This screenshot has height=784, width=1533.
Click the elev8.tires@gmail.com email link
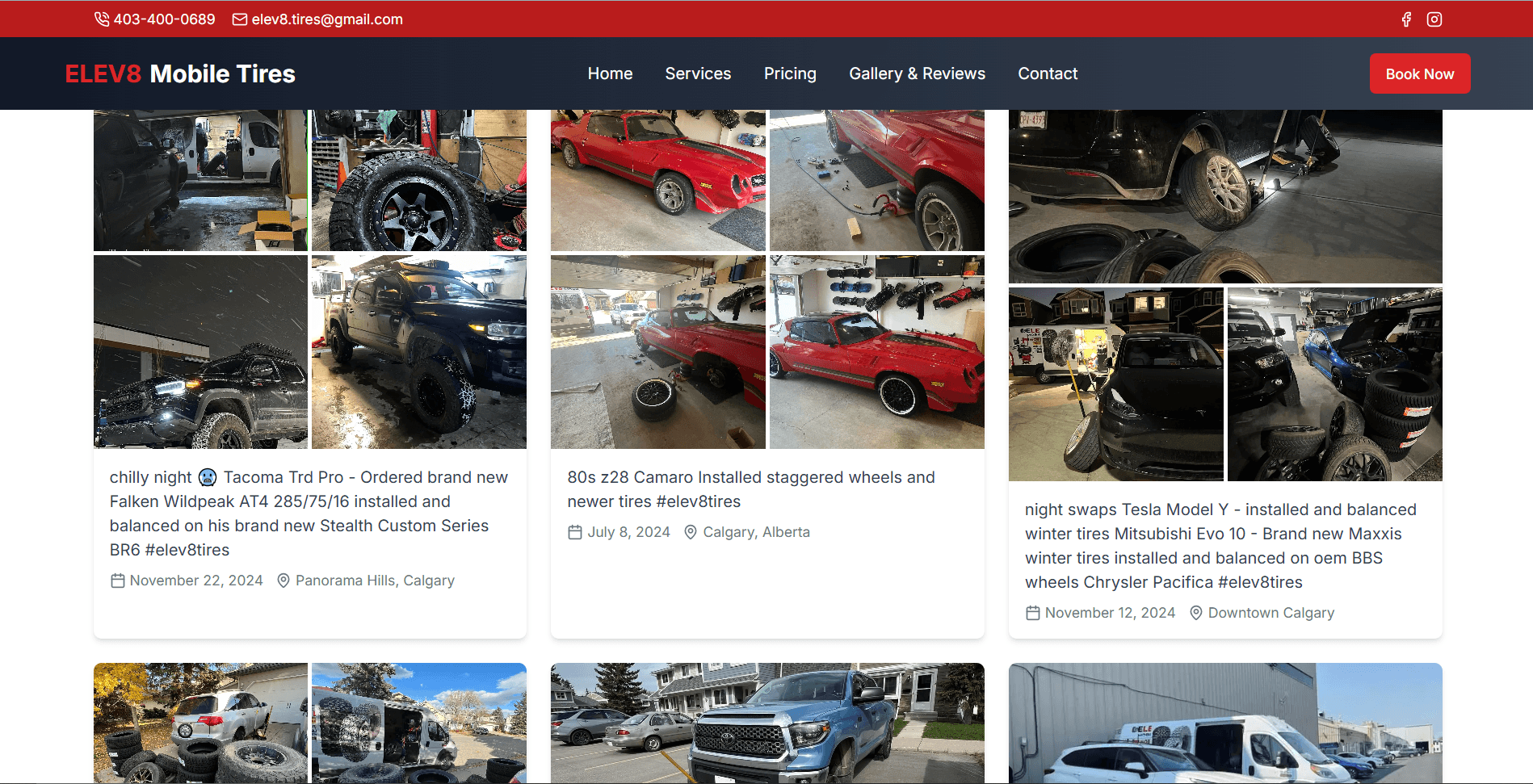coord(327,19)
